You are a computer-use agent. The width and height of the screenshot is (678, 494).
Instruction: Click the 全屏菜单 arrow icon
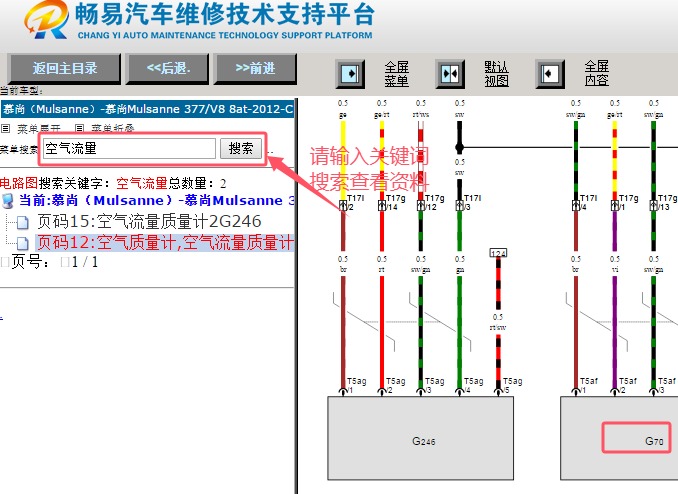pyautogui.click(x=350, y=74)
